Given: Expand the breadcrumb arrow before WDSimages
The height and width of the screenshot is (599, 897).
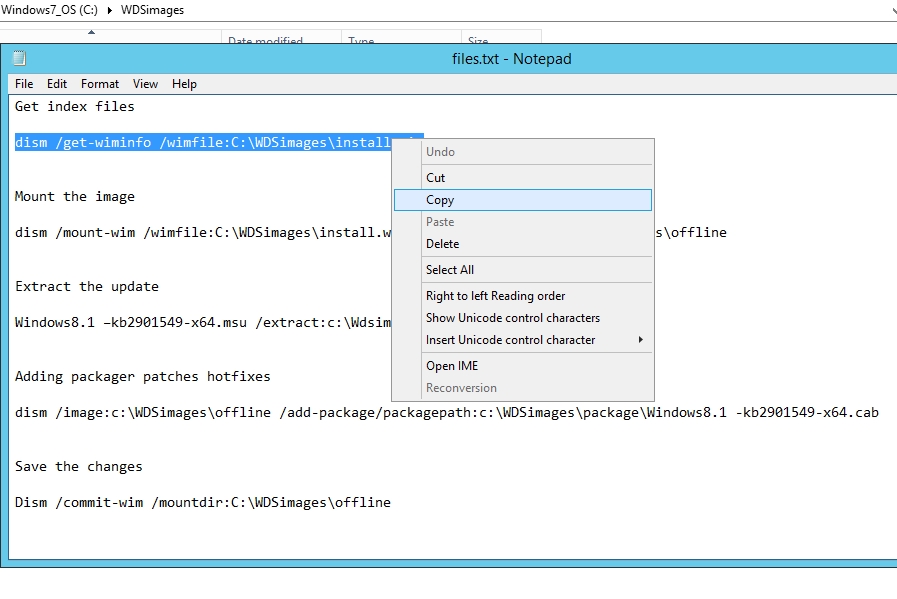Looking at the screenshot, I should [109, 10].
